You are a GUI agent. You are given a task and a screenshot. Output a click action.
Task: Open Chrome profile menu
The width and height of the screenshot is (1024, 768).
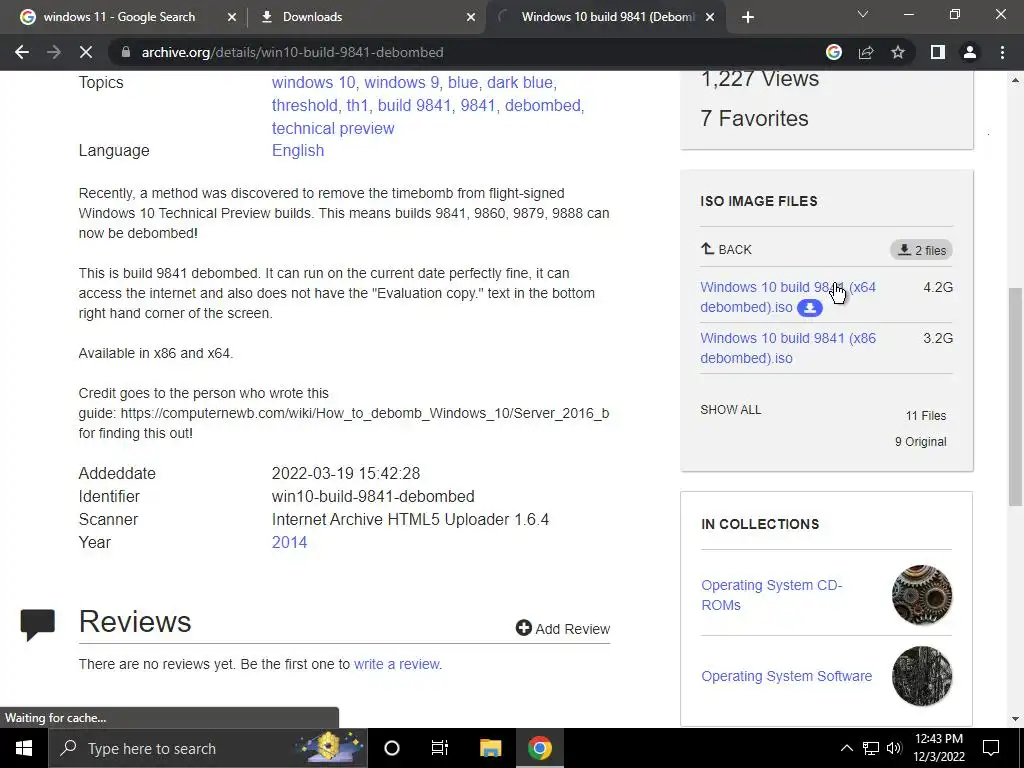pyautogui.click(x=970, y=52)
